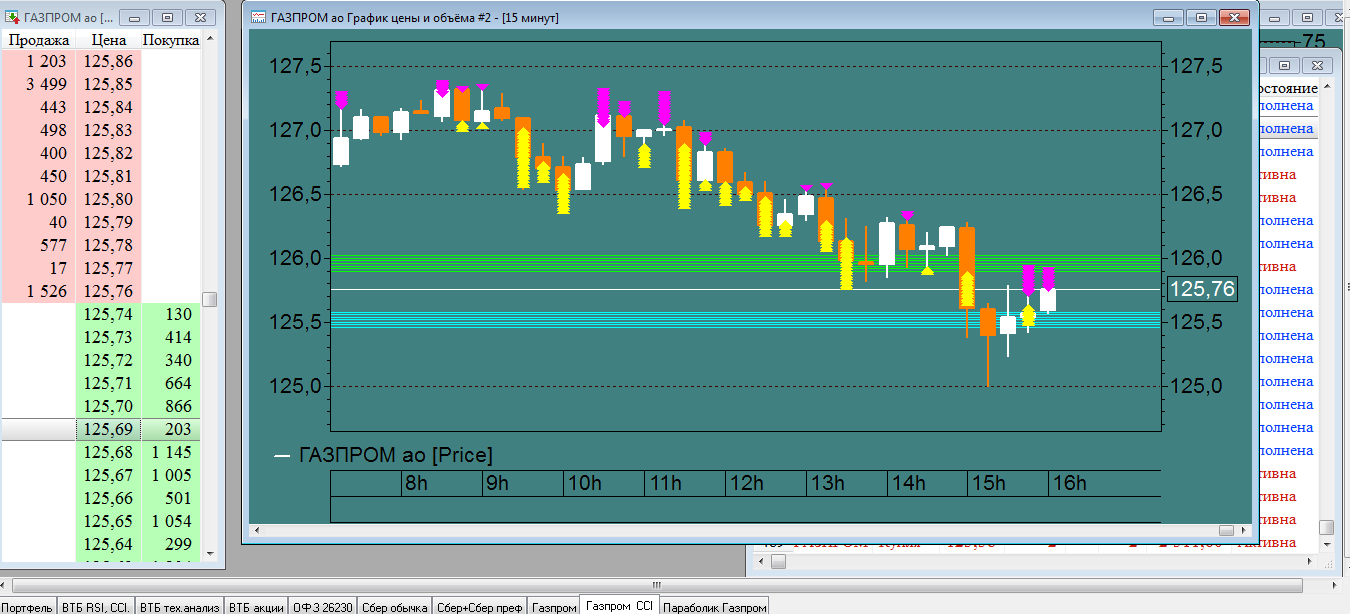This screenshot has width=1350, height=614.
Task: Switch to the Портфель tab
Action: [x=28, y=606]
